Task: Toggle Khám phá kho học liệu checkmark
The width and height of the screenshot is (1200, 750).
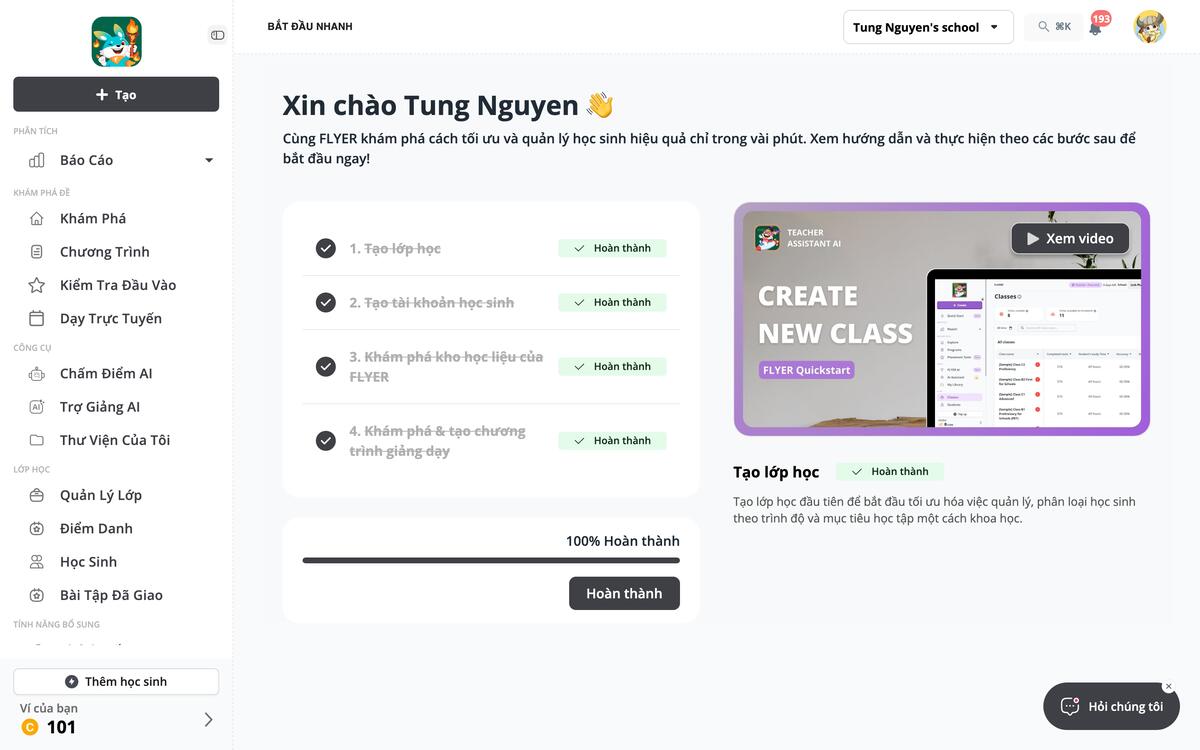Action: tap(325, 366)
